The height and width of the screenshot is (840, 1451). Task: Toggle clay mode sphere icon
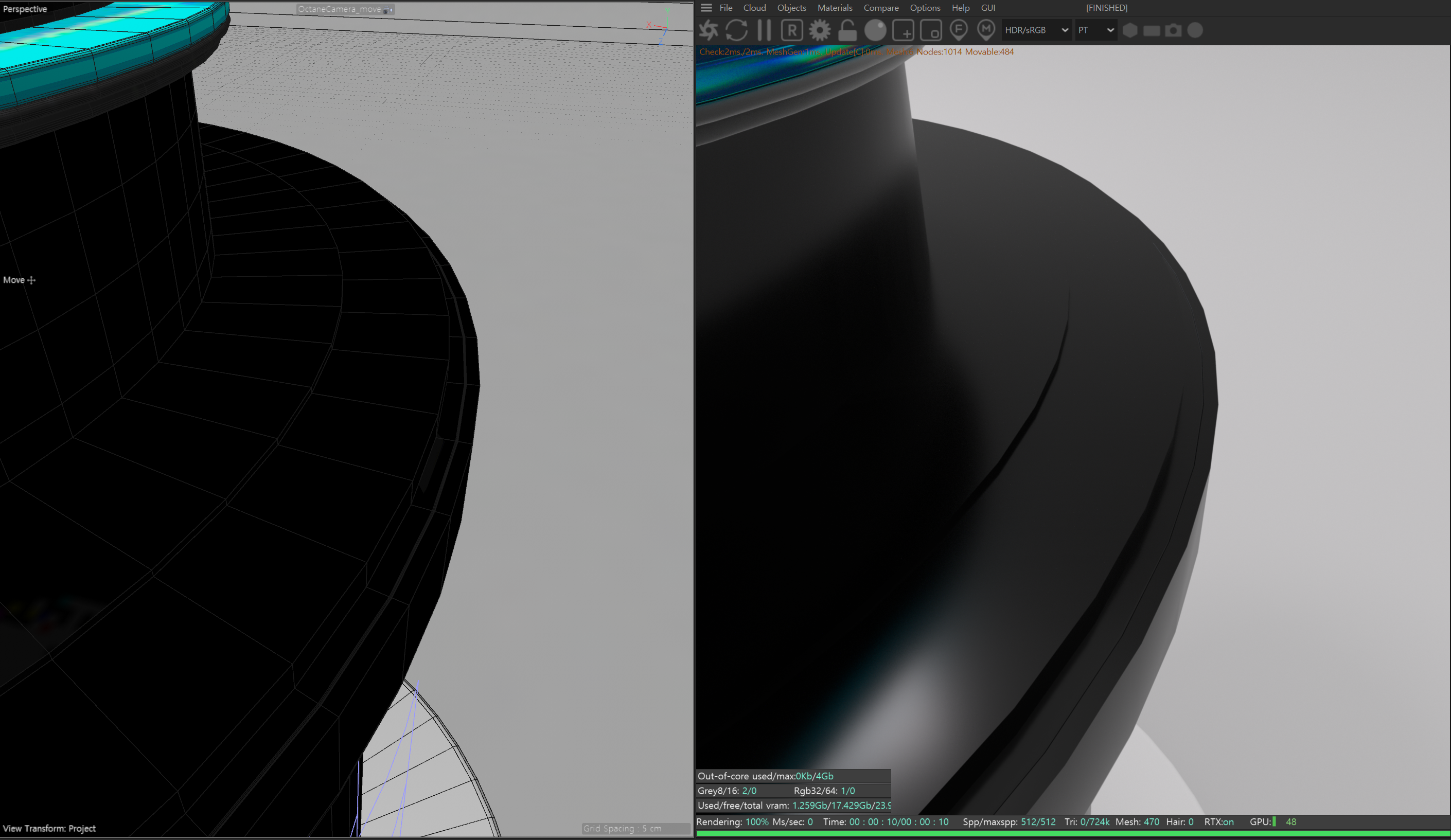pos(875,30)
